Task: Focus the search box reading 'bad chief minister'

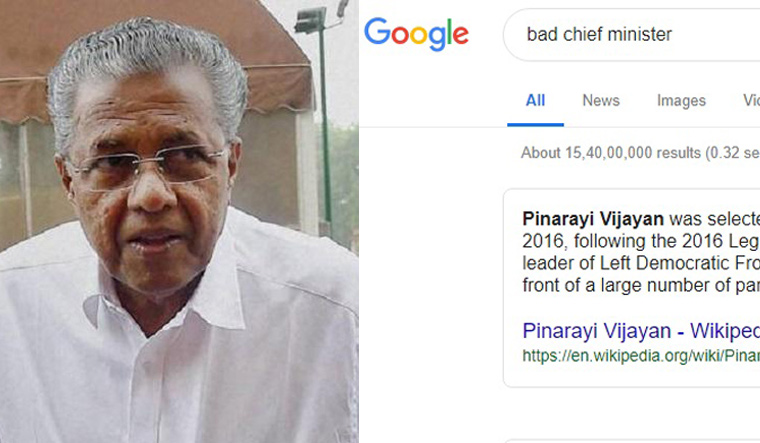Action: 632,34
